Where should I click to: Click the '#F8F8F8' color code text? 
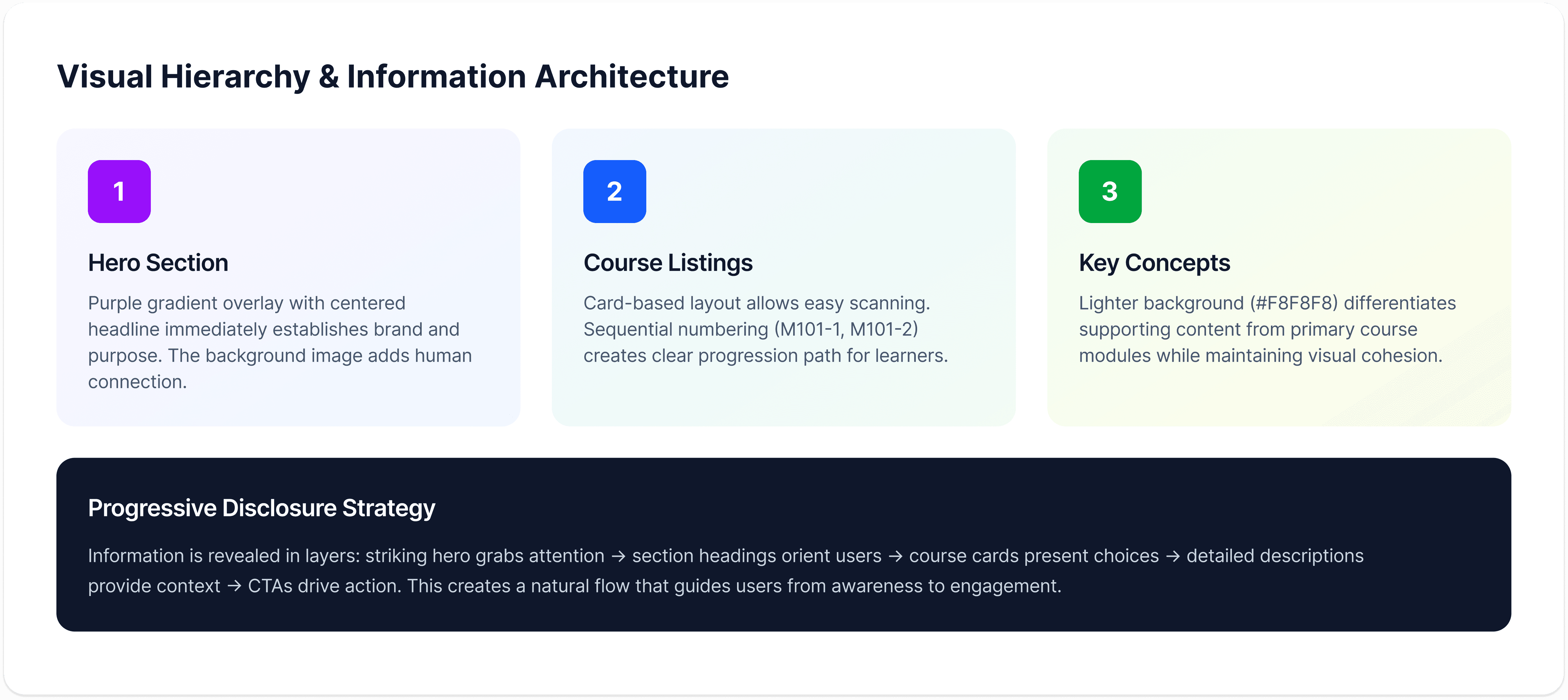(x=1294, y=303)
